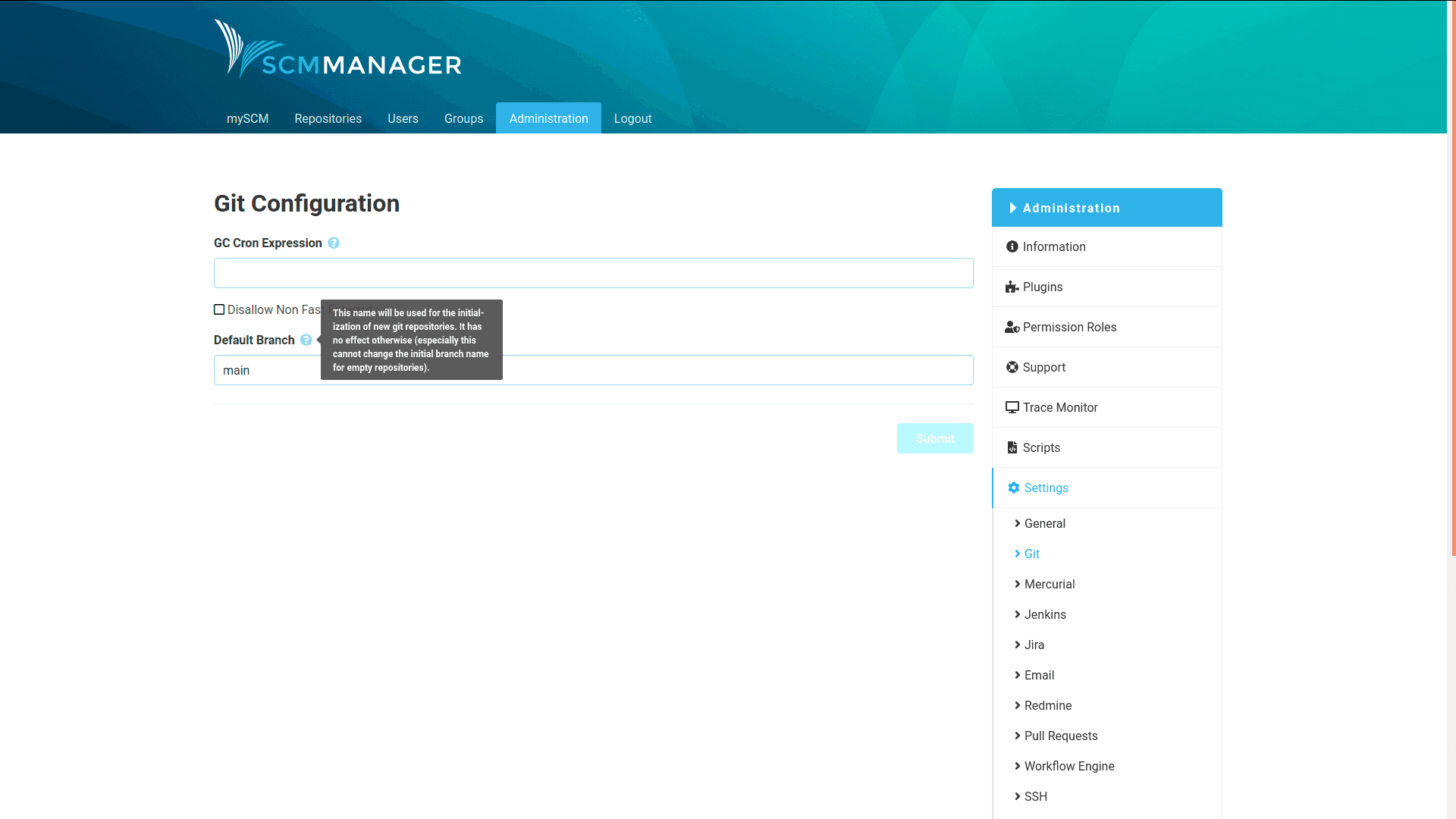Open Plugins via its plug icon
The width and height of the screenshot is (1456, 819).
pos(1012,287)
